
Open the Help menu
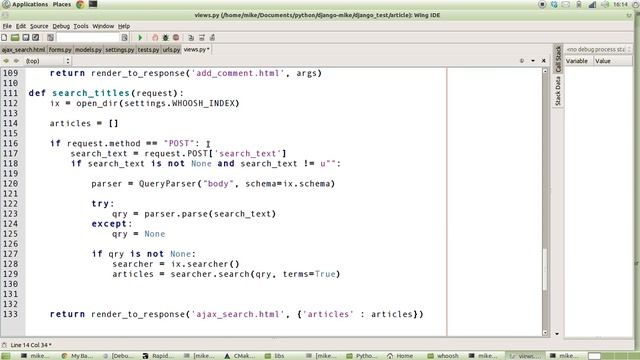(124, 26)
